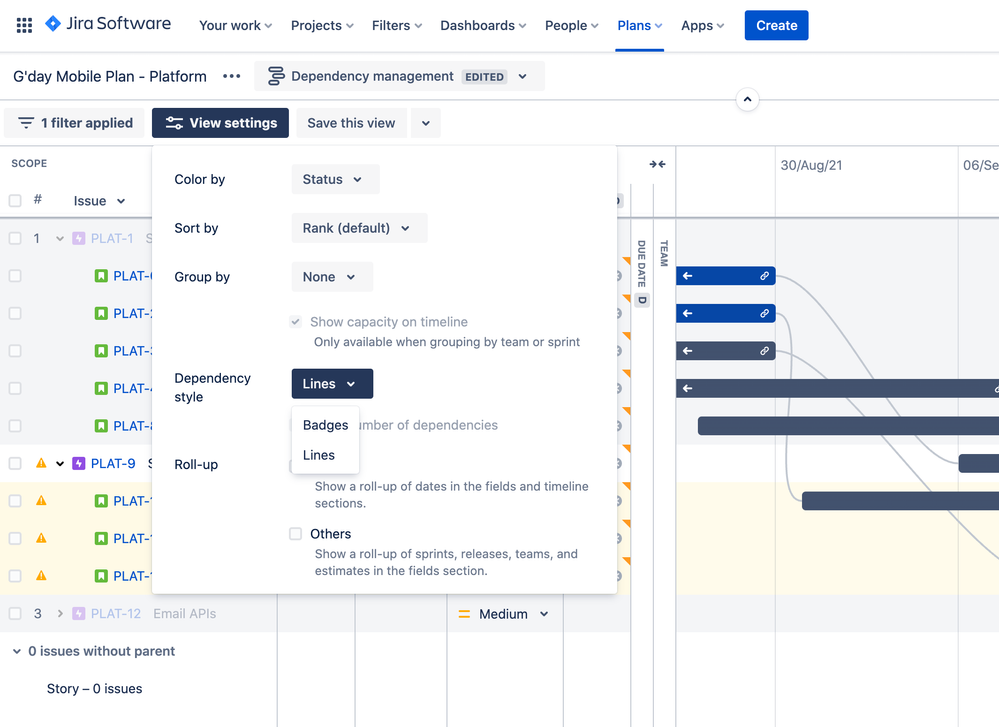Click the Jira Software logo
Screen dimensions: 999x727
pos(108,24)
